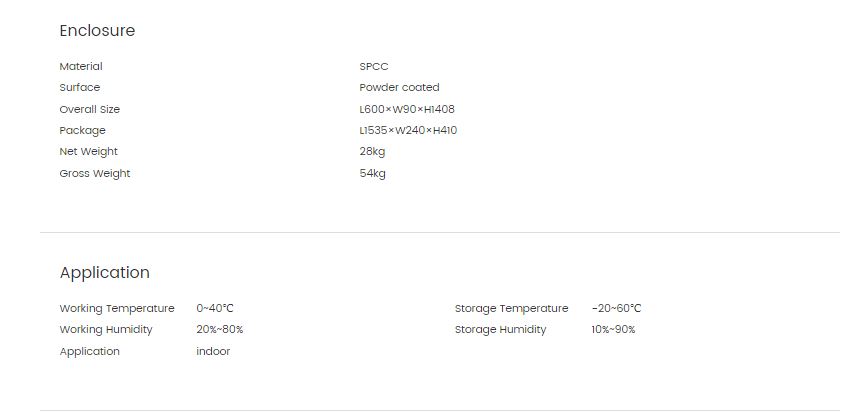Click the Working Temperature label
Image resolution: width=866 pixels, height=413 pixels.
(x=117, y=308)
